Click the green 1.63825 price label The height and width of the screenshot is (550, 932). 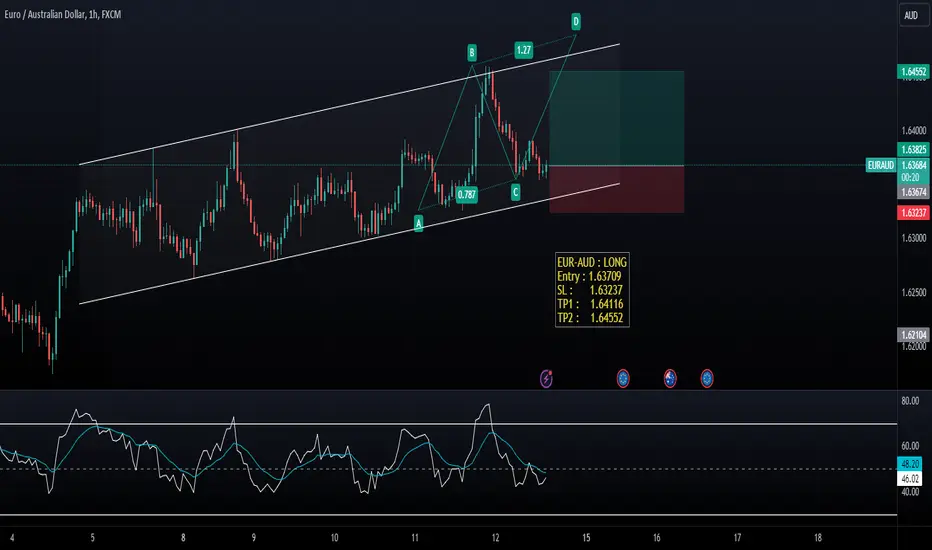coord(913,149)
